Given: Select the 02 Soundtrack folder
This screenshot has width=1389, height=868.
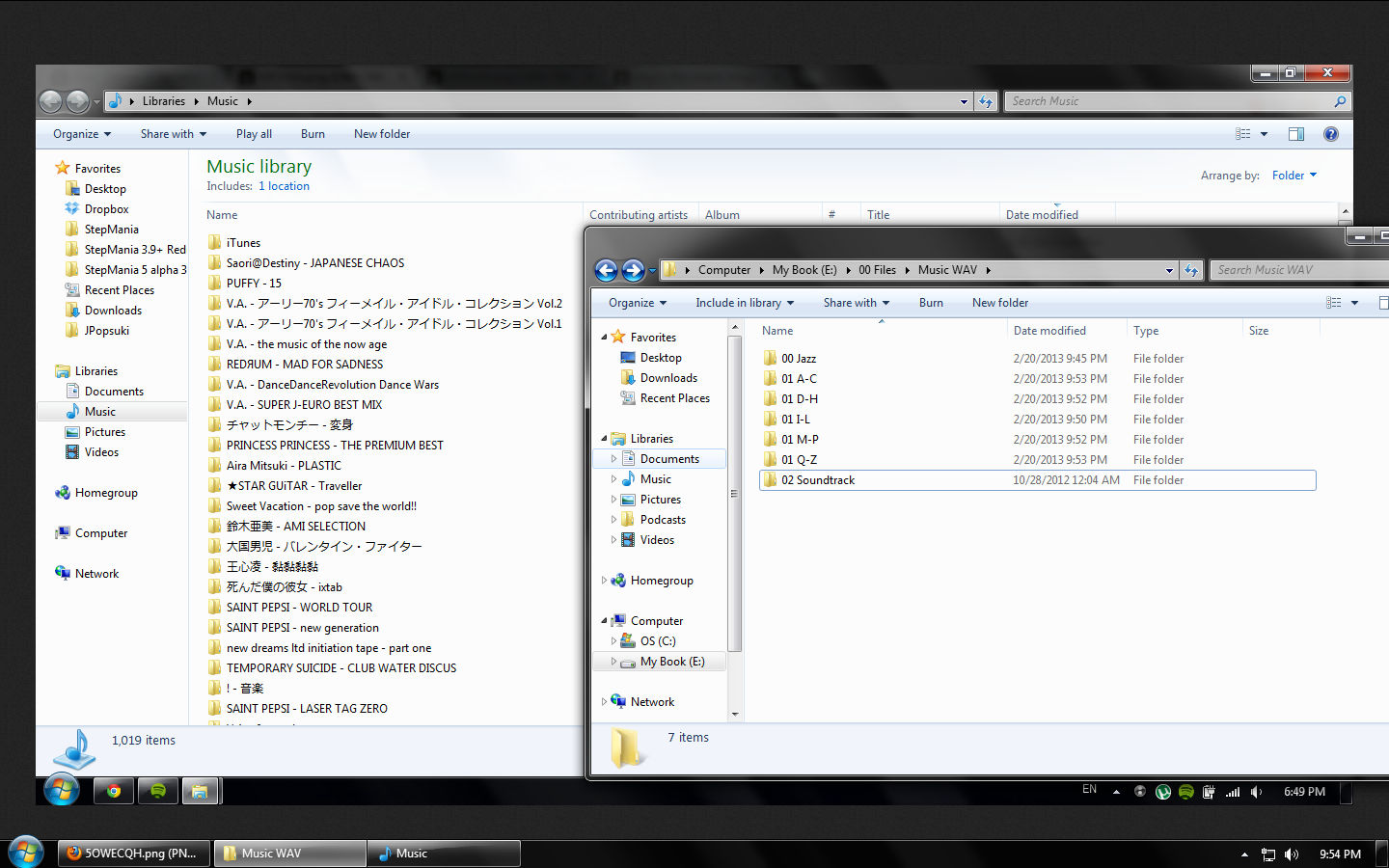Looking at the screenshot, I should pyautogui.click(x=1038, y=480).
